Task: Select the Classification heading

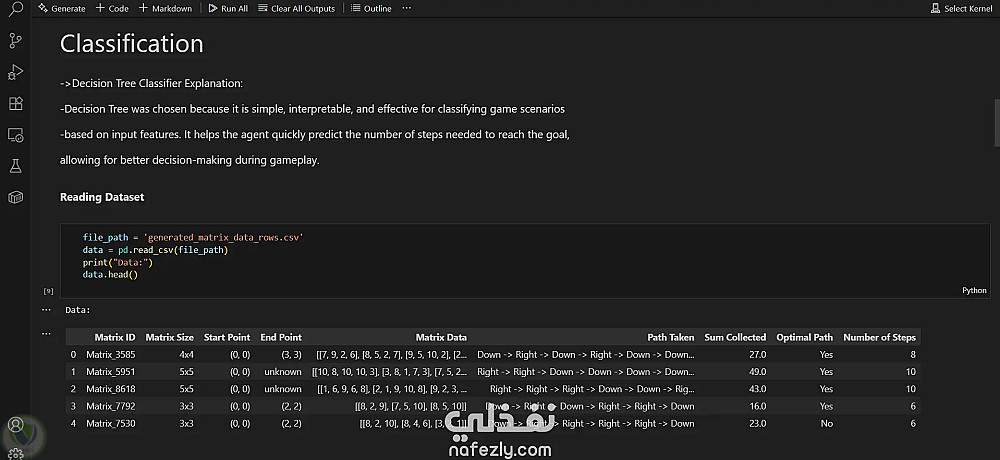Action: pyautogui.click(x=131, y=43)
